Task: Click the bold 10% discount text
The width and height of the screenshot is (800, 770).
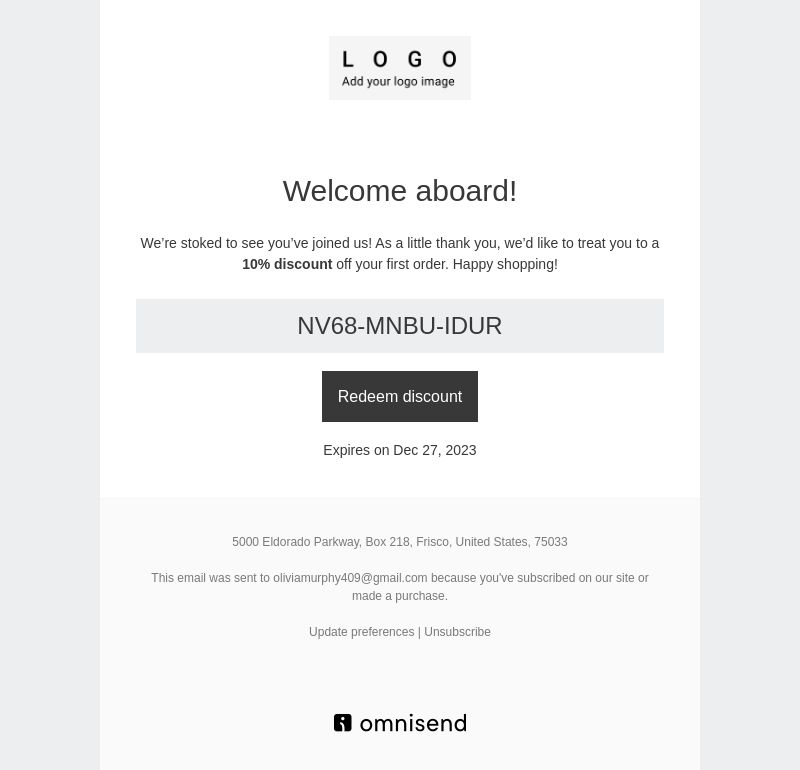Action: tap(287, 264)
